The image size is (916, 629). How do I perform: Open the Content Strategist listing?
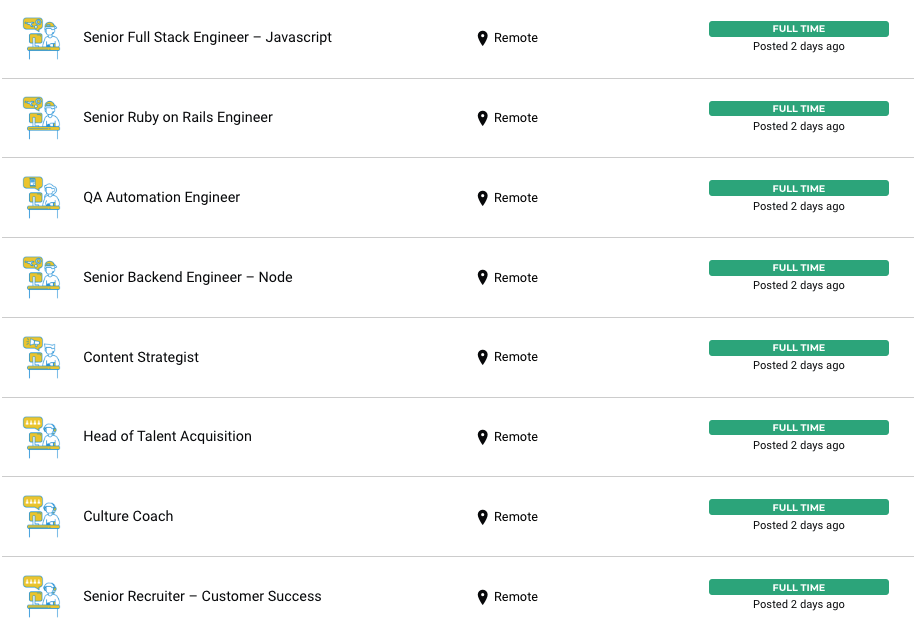click(x=141, y=357)
